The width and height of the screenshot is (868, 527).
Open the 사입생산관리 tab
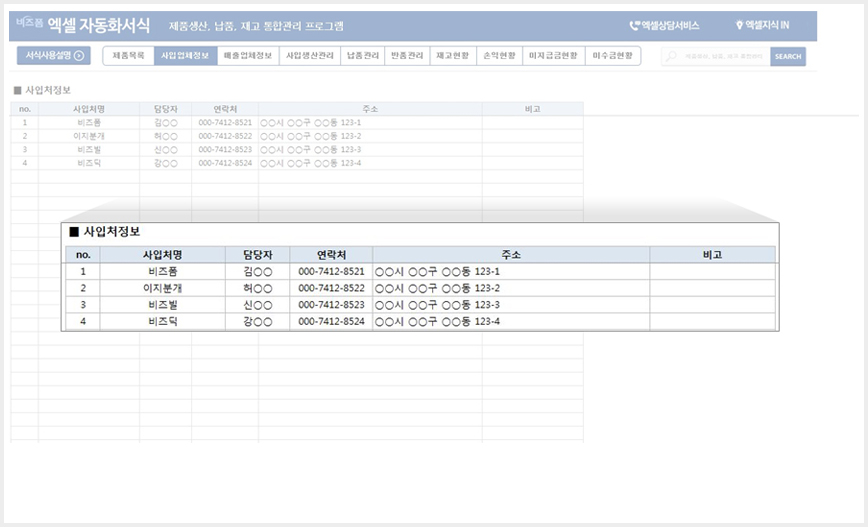point(310,55)
